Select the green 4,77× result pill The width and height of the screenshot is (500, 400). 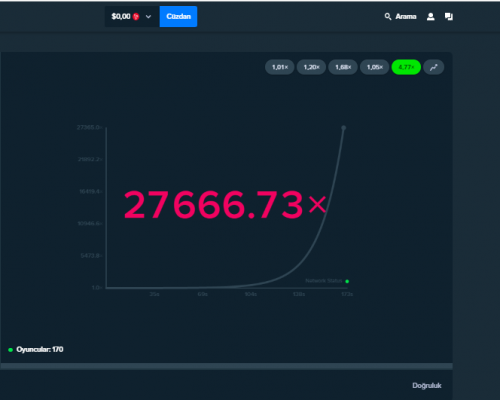pos(406,67)
